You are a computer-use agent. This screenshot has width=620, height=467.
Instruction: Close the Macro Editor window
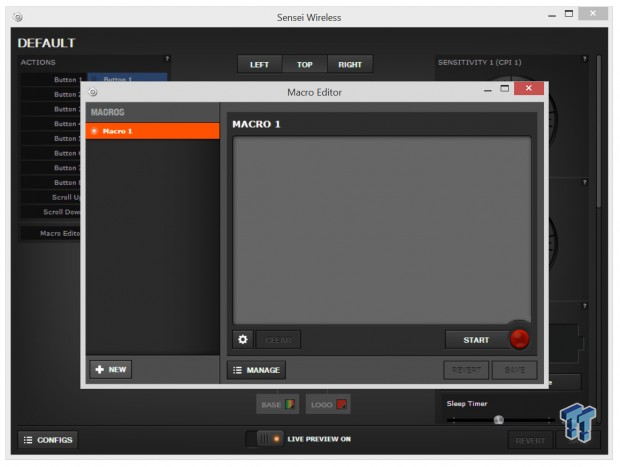point(529,88)
